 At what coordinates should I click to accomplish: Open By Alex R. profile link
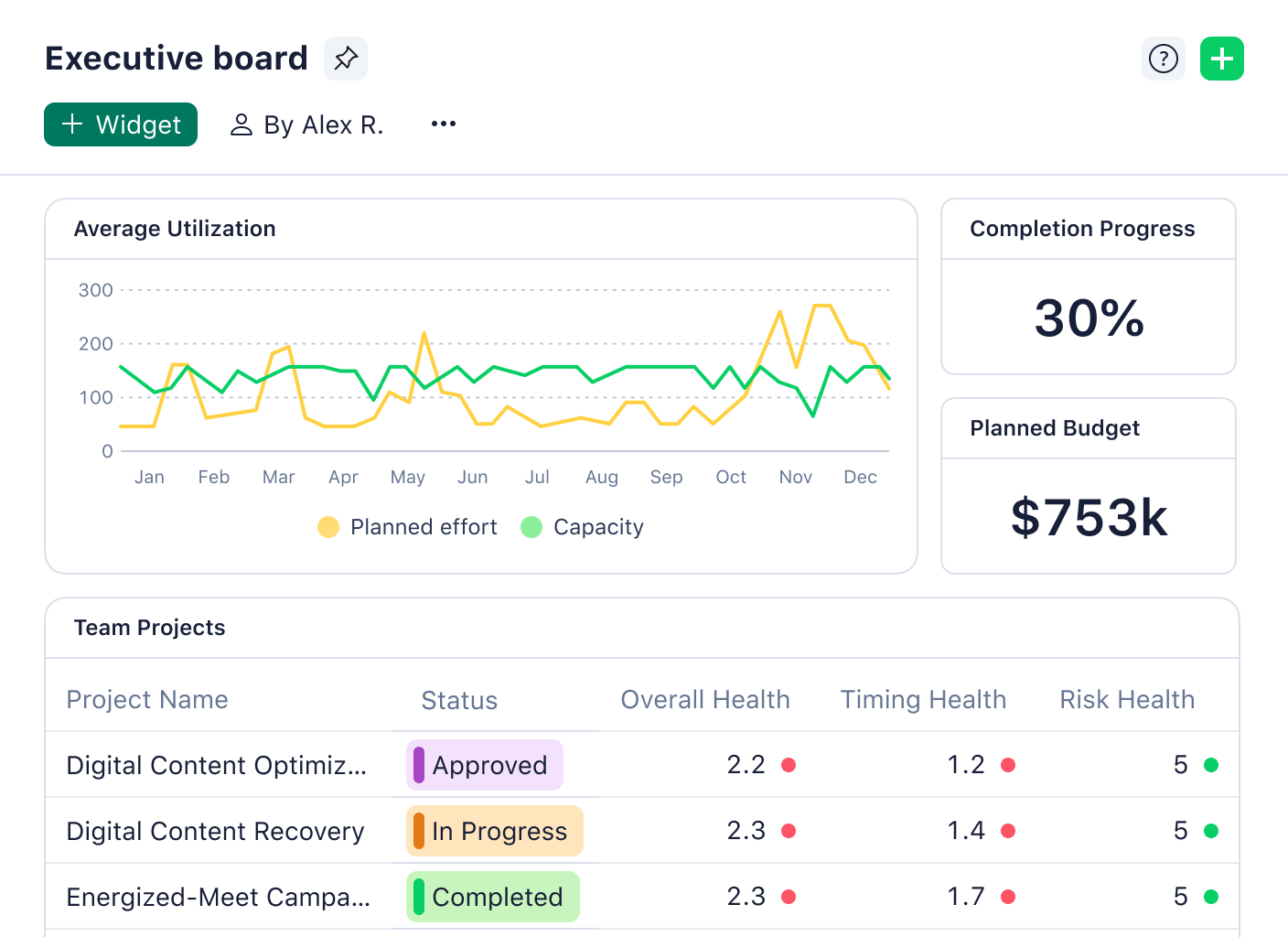(x=324, y=124)
